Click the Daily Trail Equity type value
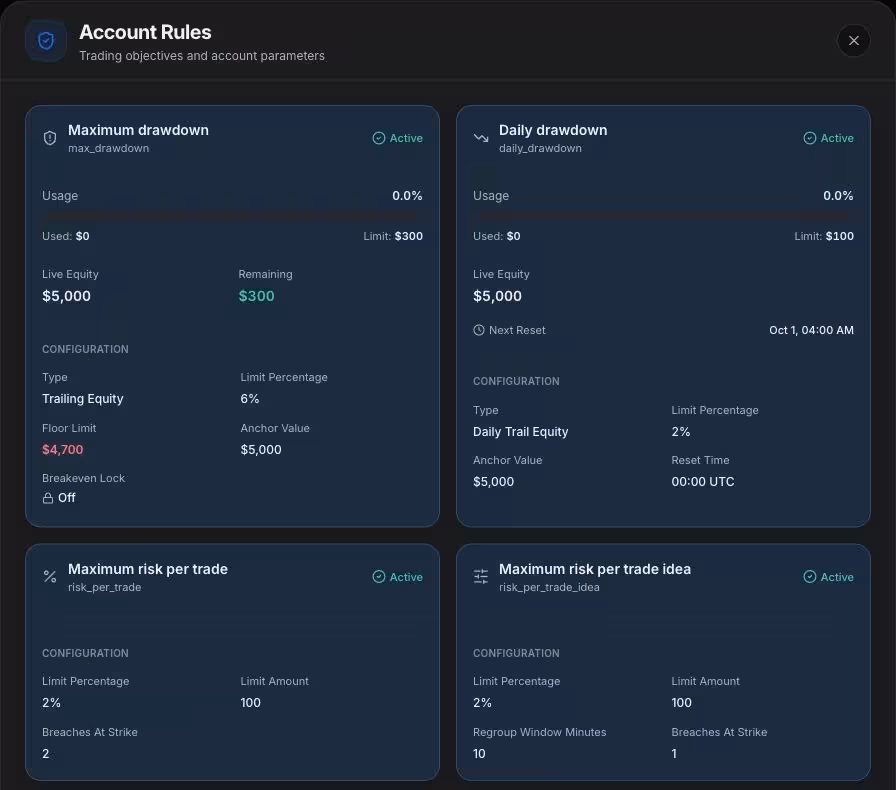 (521, 432)
